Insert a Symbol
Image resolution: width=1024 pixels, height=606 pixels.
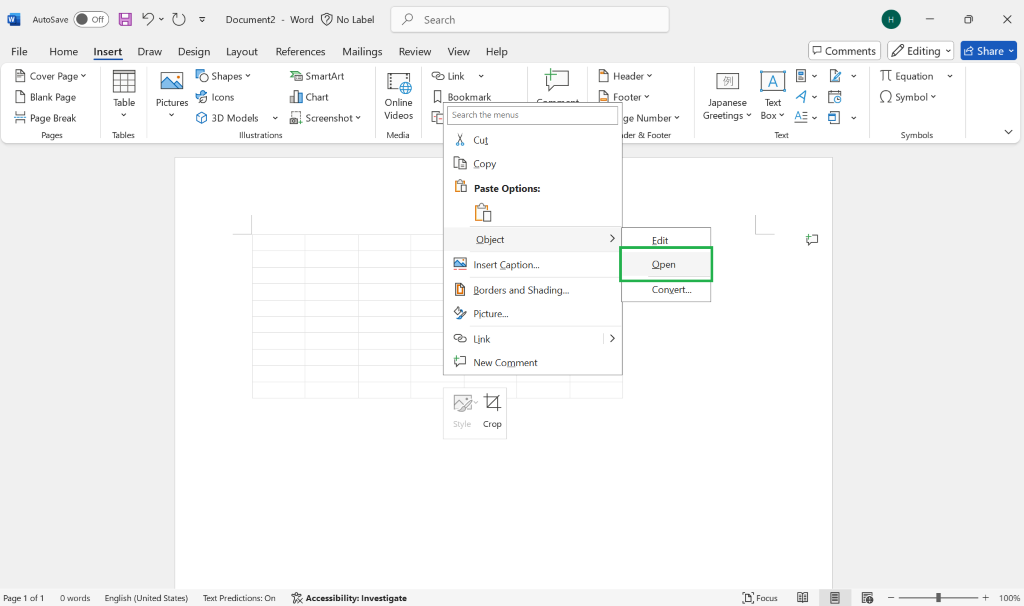[908, 97]
